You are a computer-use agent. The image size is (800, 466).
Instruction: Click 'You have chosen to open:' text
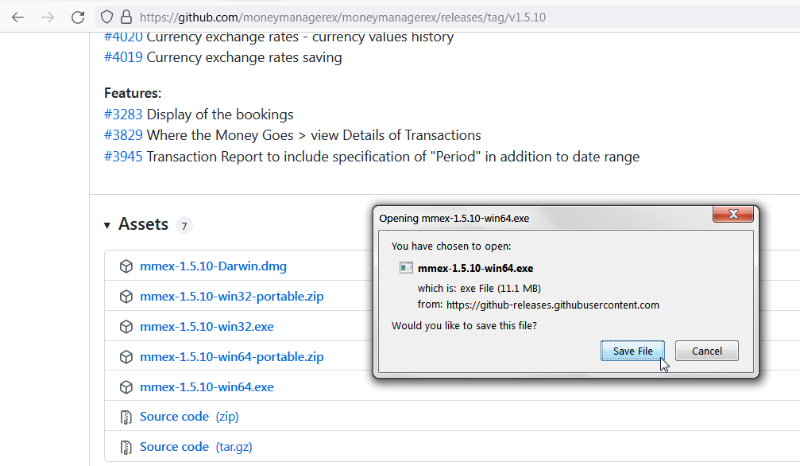click(x=451, y=246)
